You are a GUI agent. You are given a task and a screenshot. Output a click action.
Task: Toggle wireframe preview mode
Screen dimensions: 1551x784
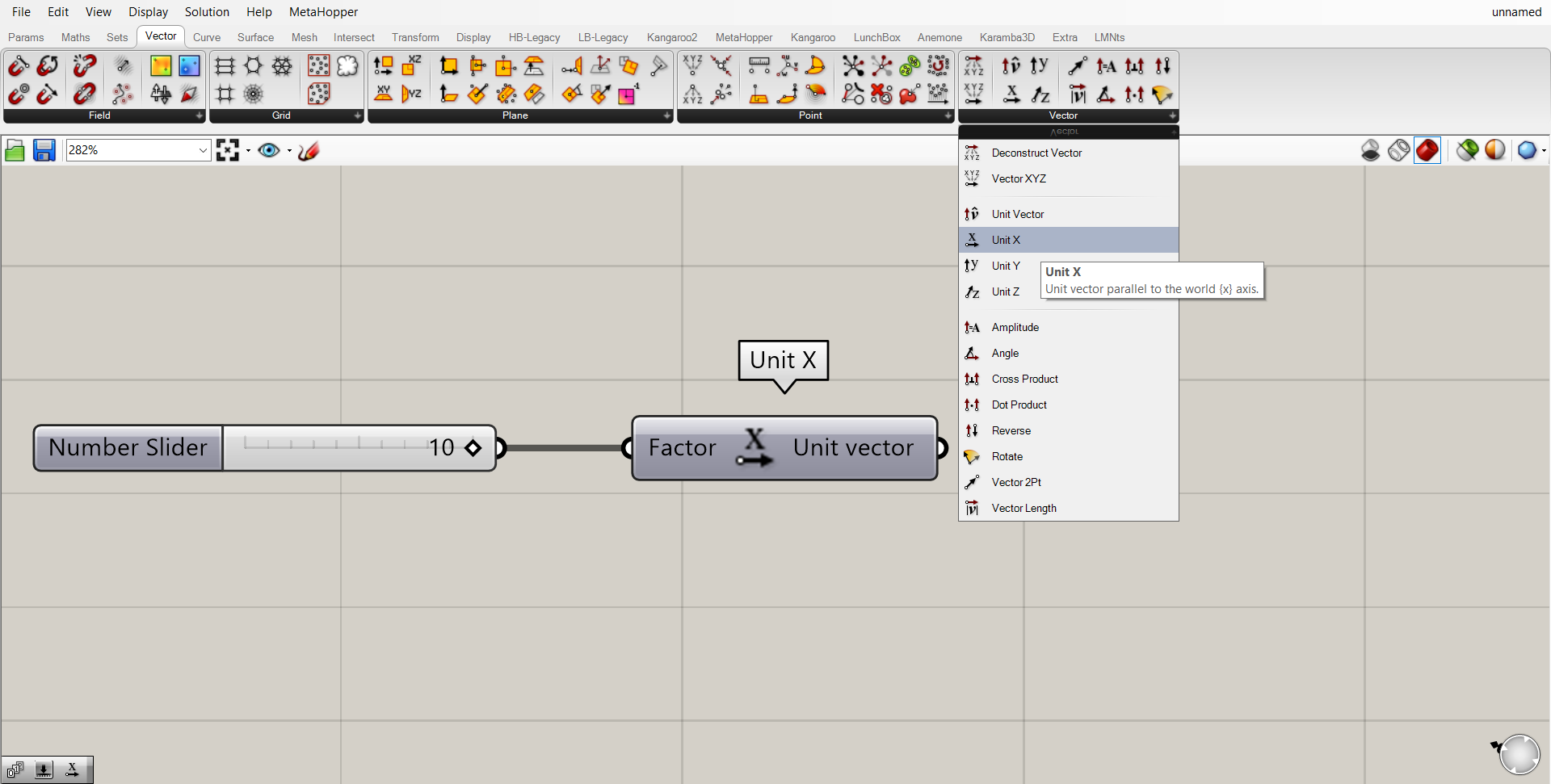coord(1398,150)
